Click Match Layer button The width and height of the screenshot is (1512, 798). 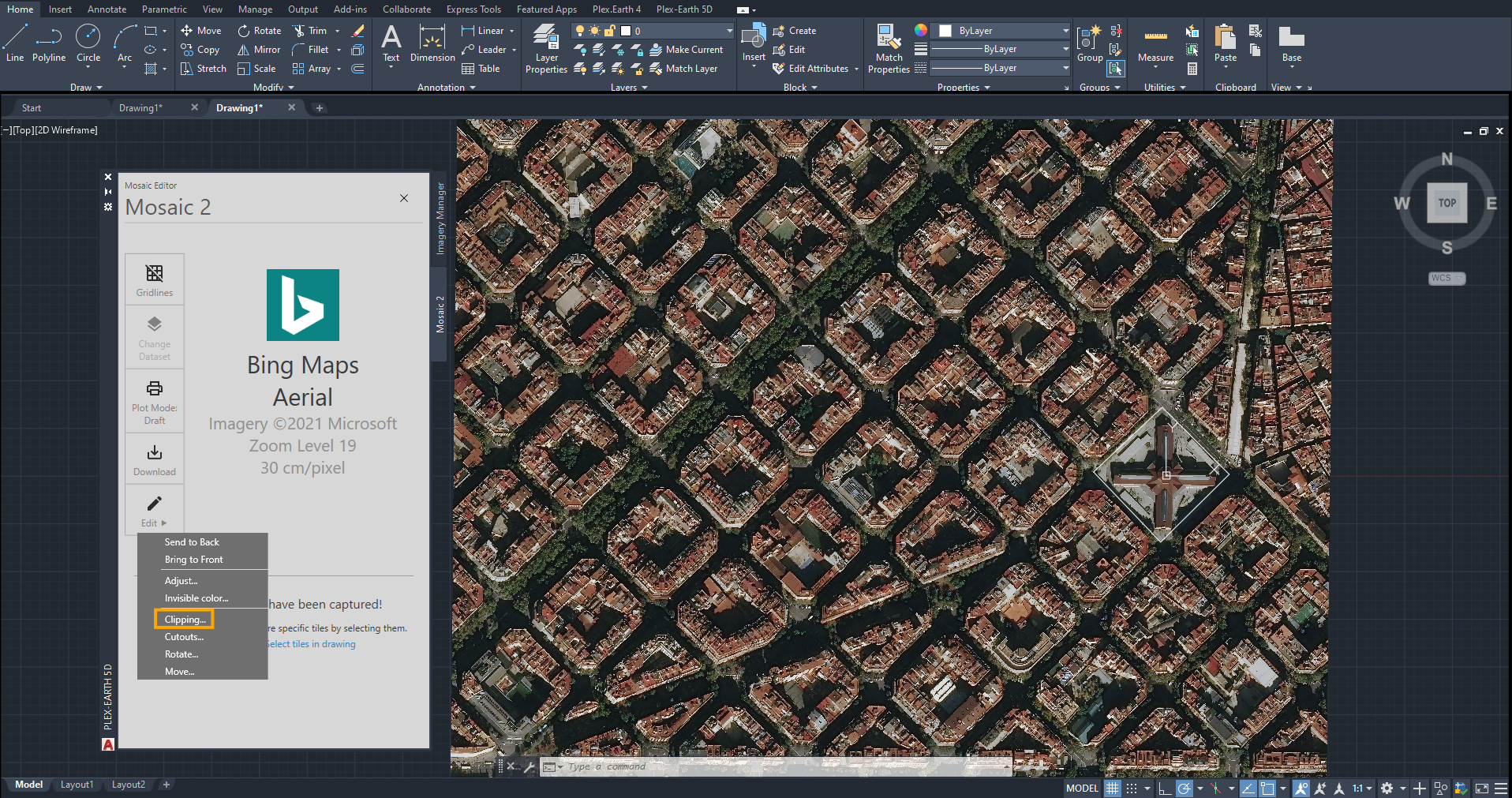coord(683,69)
